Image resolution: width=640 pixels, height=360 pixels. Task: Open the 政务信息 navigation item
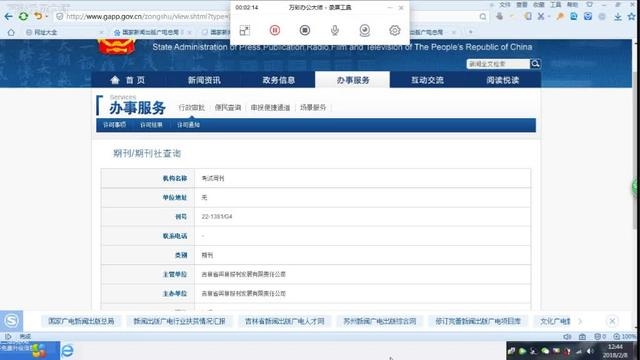point(278,80)
